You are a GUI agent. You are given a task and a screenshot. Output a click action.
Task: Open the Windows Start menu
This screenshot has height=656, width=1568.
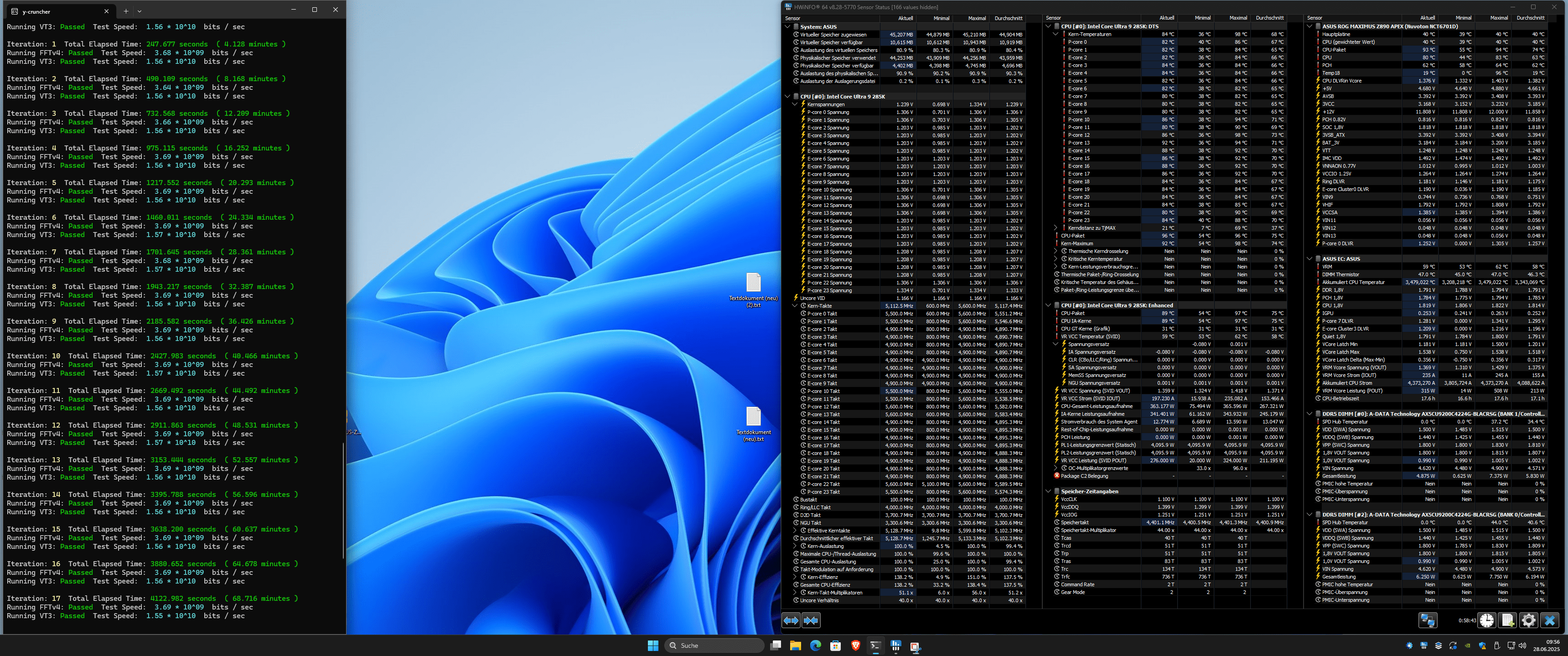[x=653, y=646]
